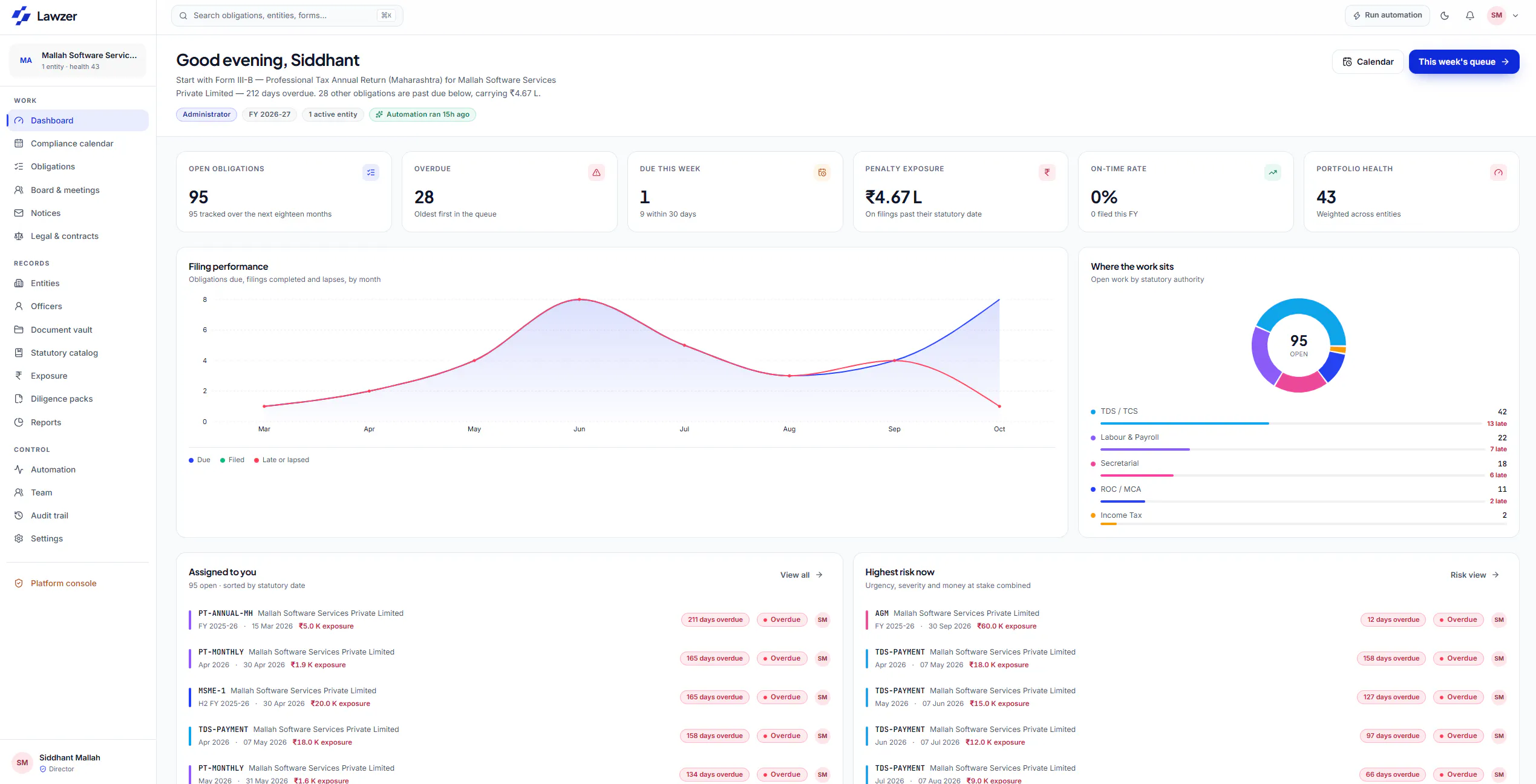Open Risk view link
Image resolution: width=1536 pixels, height=784 pixels.
pyautogui.click(x=1474, y=575)
